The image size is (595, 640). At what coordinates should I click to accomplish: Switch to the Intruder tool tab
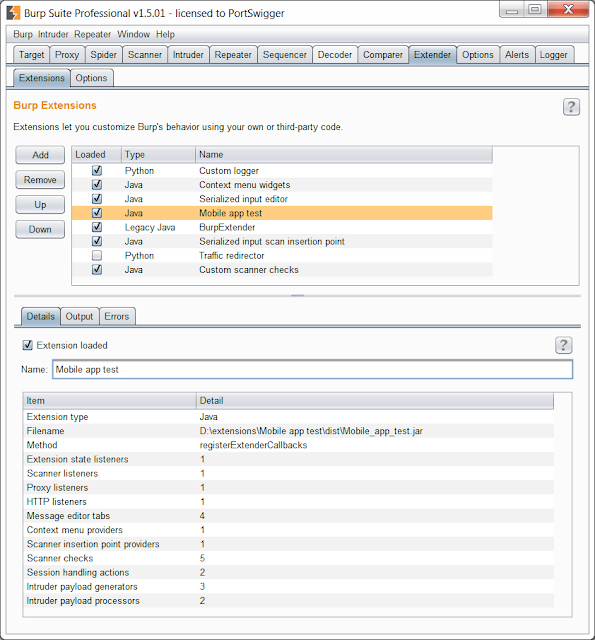click(x=188, y=55)
